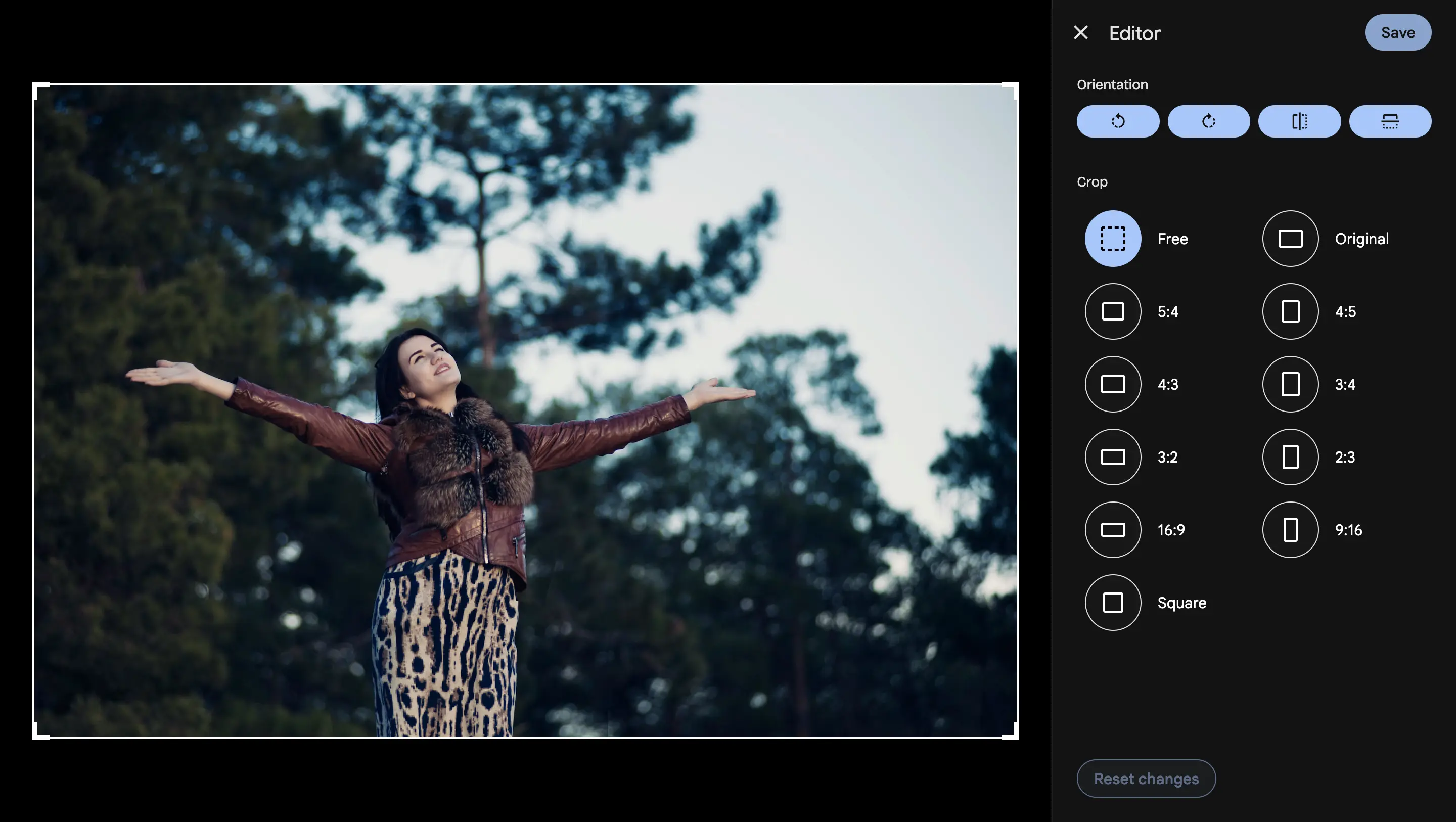This screenshot has width=1456, height=822.
Task: Select the Original crop ratio
Action: 1290,239
